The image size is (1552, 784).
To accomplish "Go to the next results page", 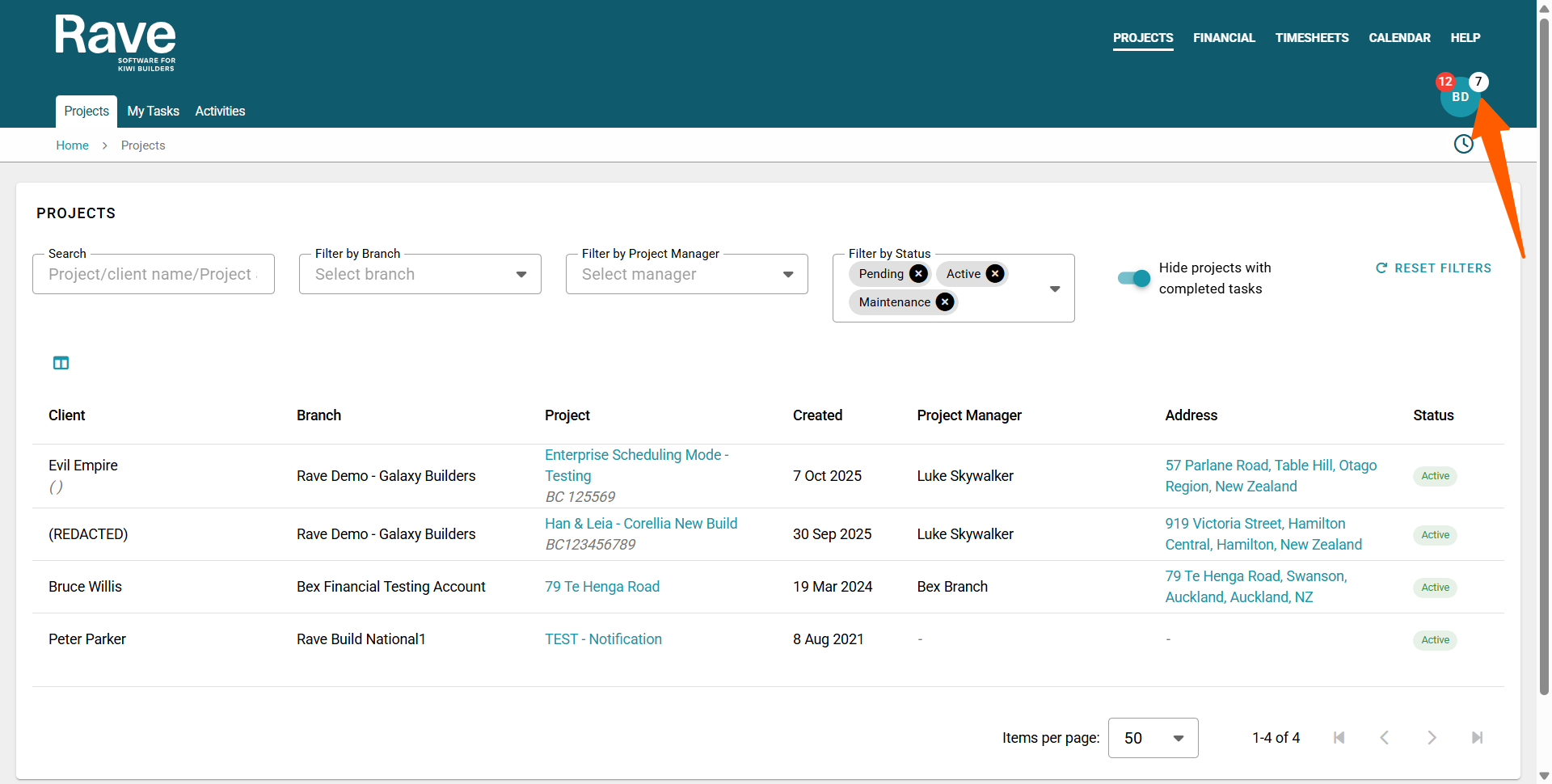I will (x=1432, y=738).
